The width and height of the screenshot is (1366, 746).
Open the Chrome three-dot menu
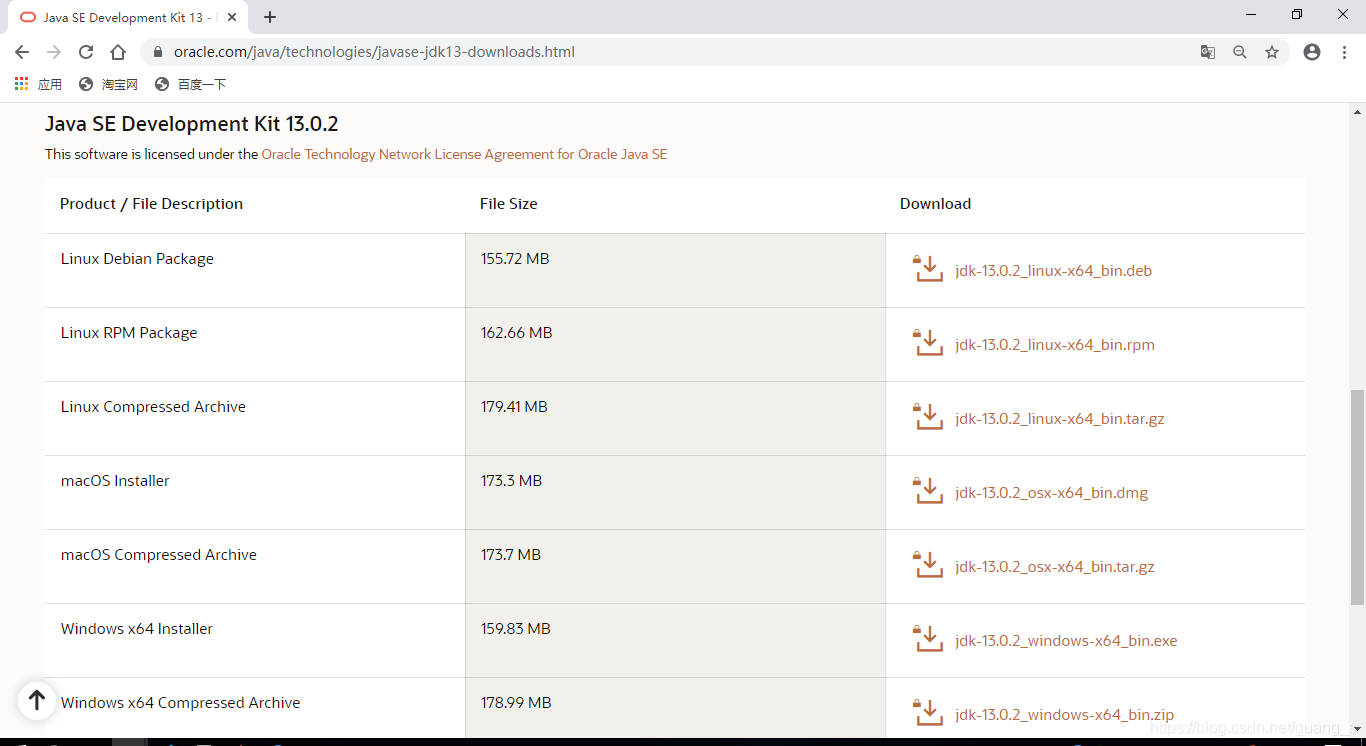pos(1344,52)
